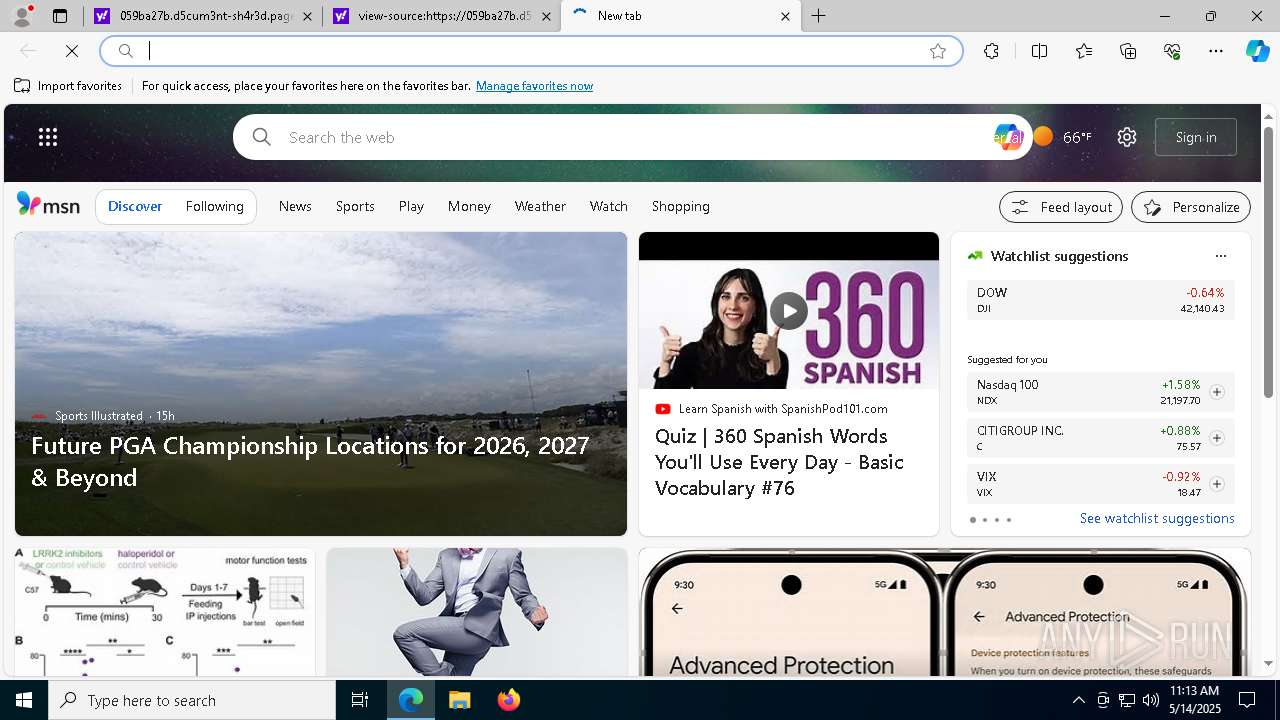1280x720 pixels.
Task: Click Import favorites button
Action: coord(68,86)
